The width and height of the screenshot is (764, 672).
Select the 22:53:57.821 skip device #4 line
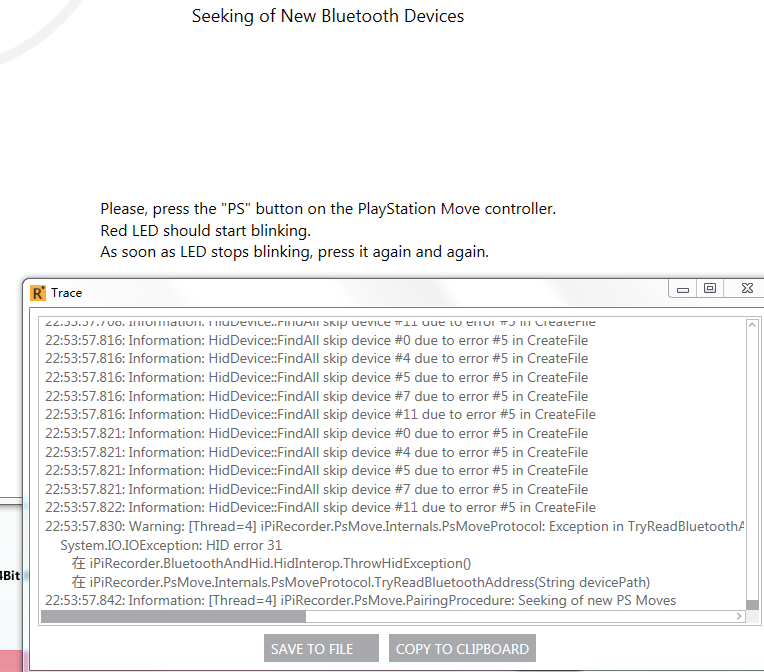[316, 452]
